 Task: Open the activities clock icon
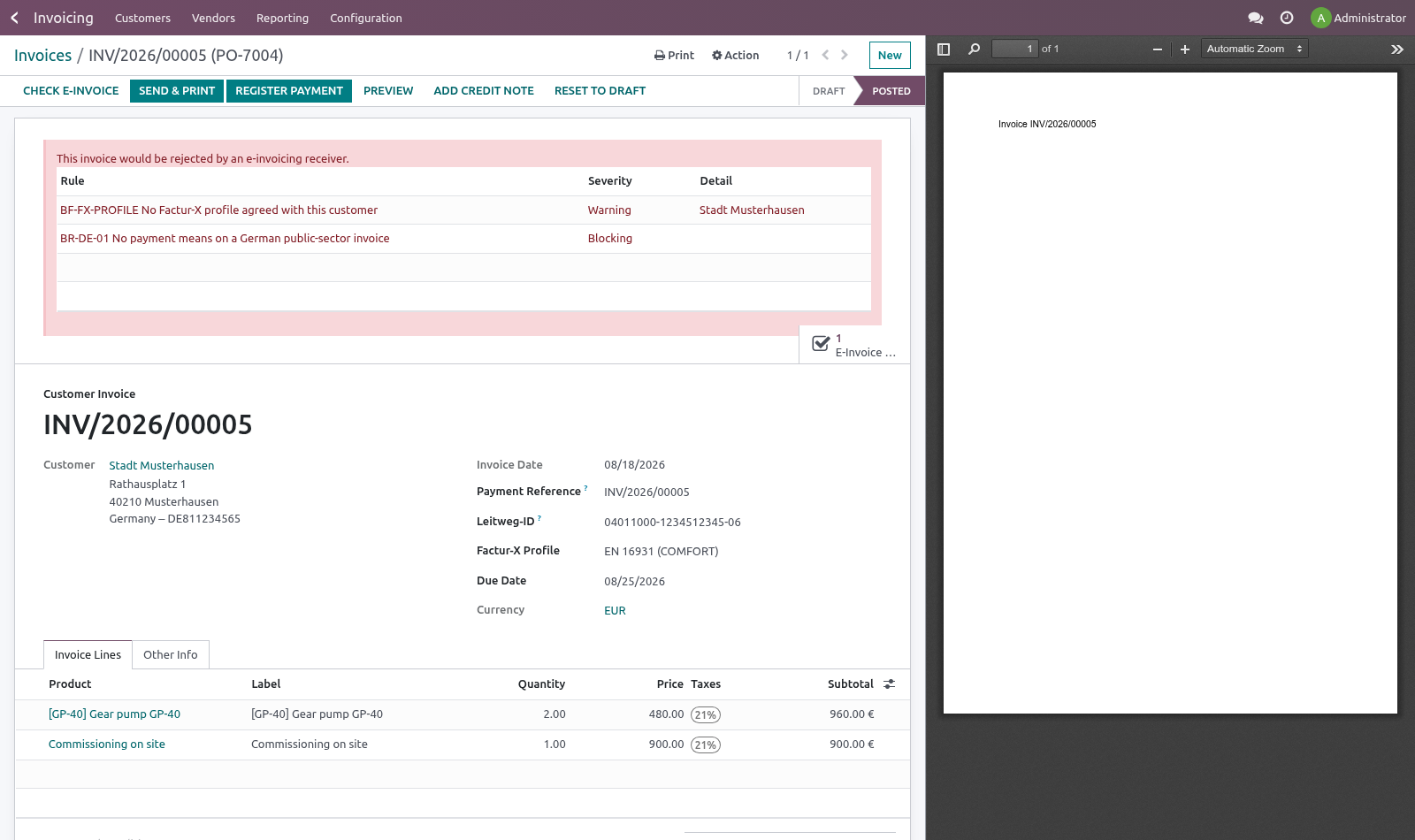tap(1287, 18)
